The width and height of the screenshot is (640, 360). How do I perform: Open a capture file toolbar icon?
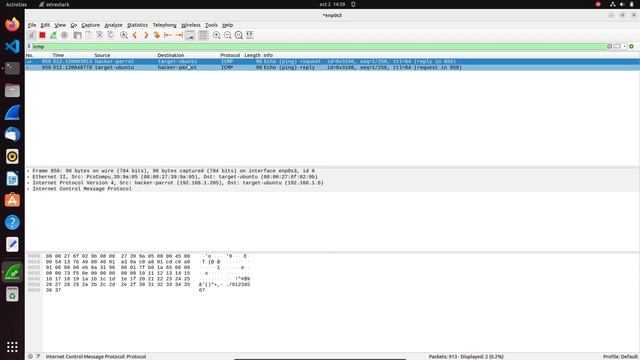pyautogui.click(x=78, y=35)
